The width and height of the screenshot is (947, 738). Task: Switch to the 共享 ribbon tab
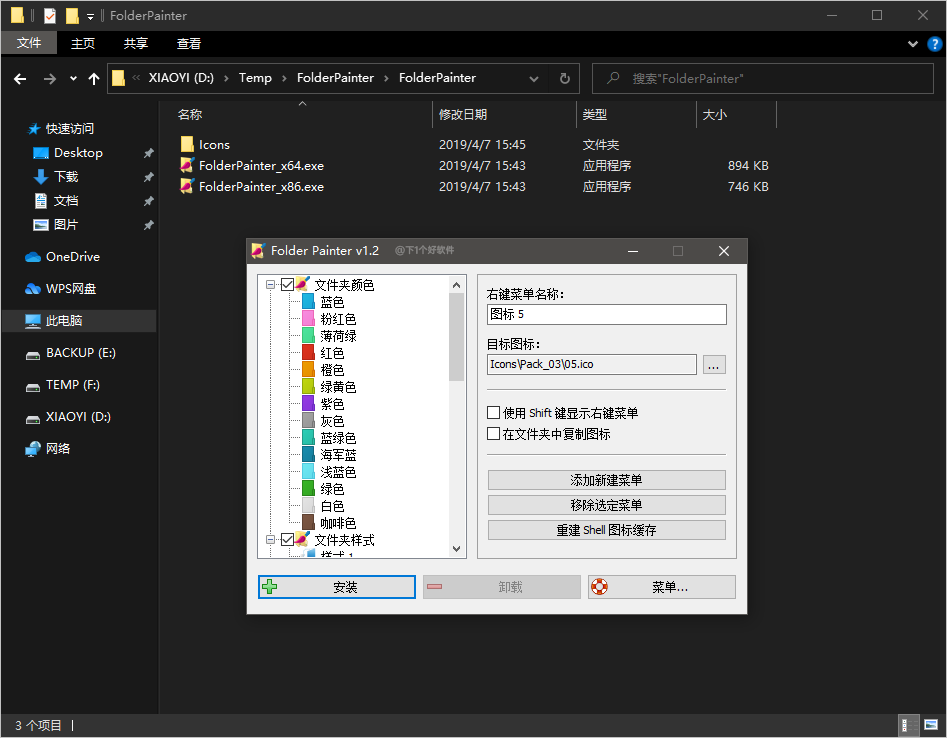pyautogui.click(x=136, y=43)
